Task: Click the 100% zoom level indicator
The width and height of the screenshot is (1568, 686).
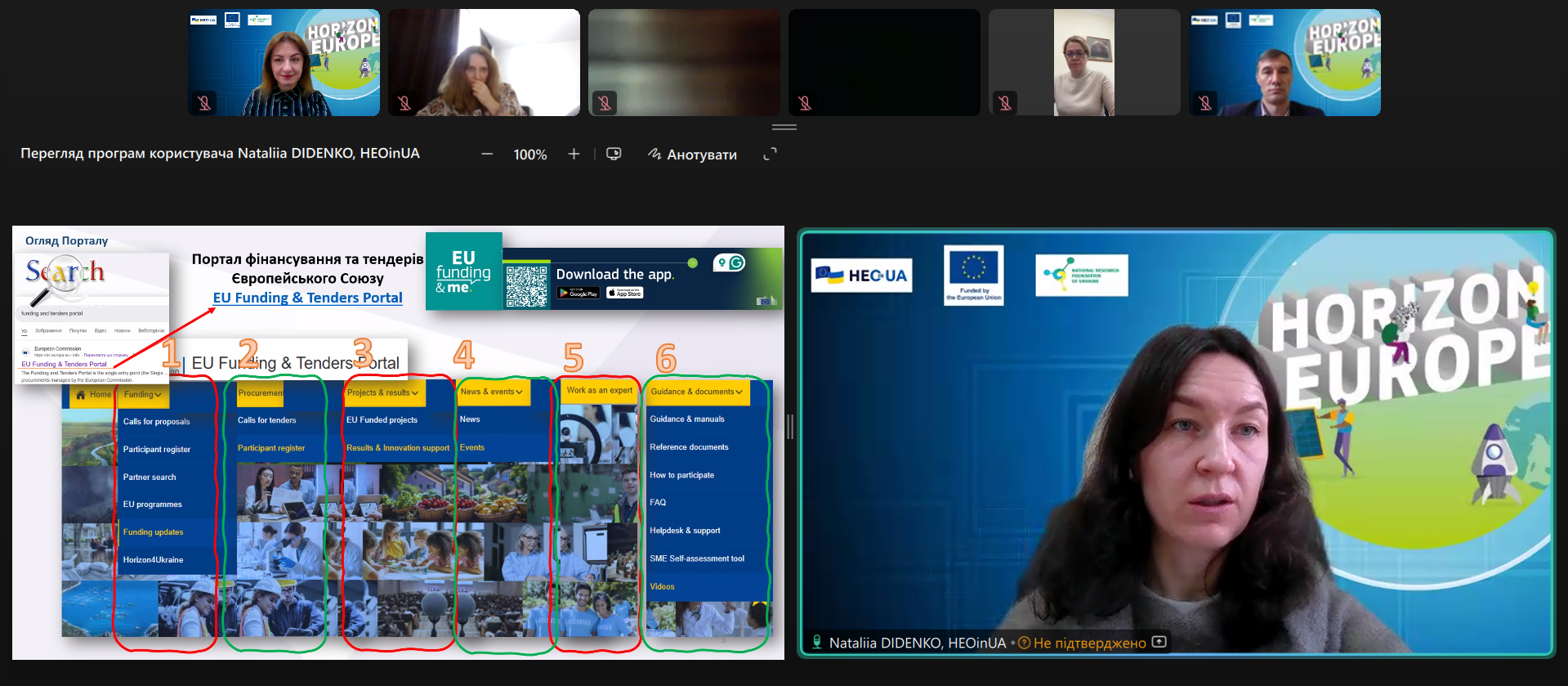Action: click(x=529, y=155)
